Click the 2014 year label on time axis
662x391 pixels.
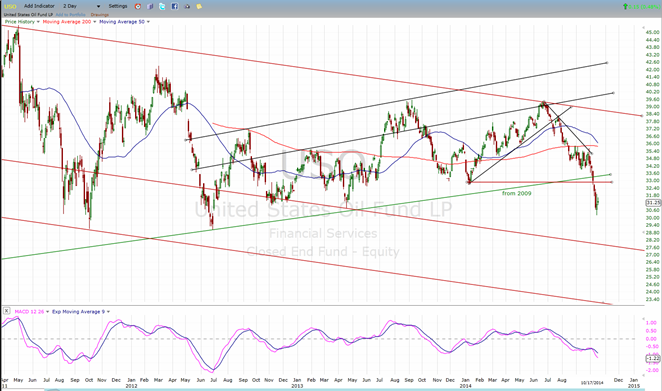click(x=465, y=386)
